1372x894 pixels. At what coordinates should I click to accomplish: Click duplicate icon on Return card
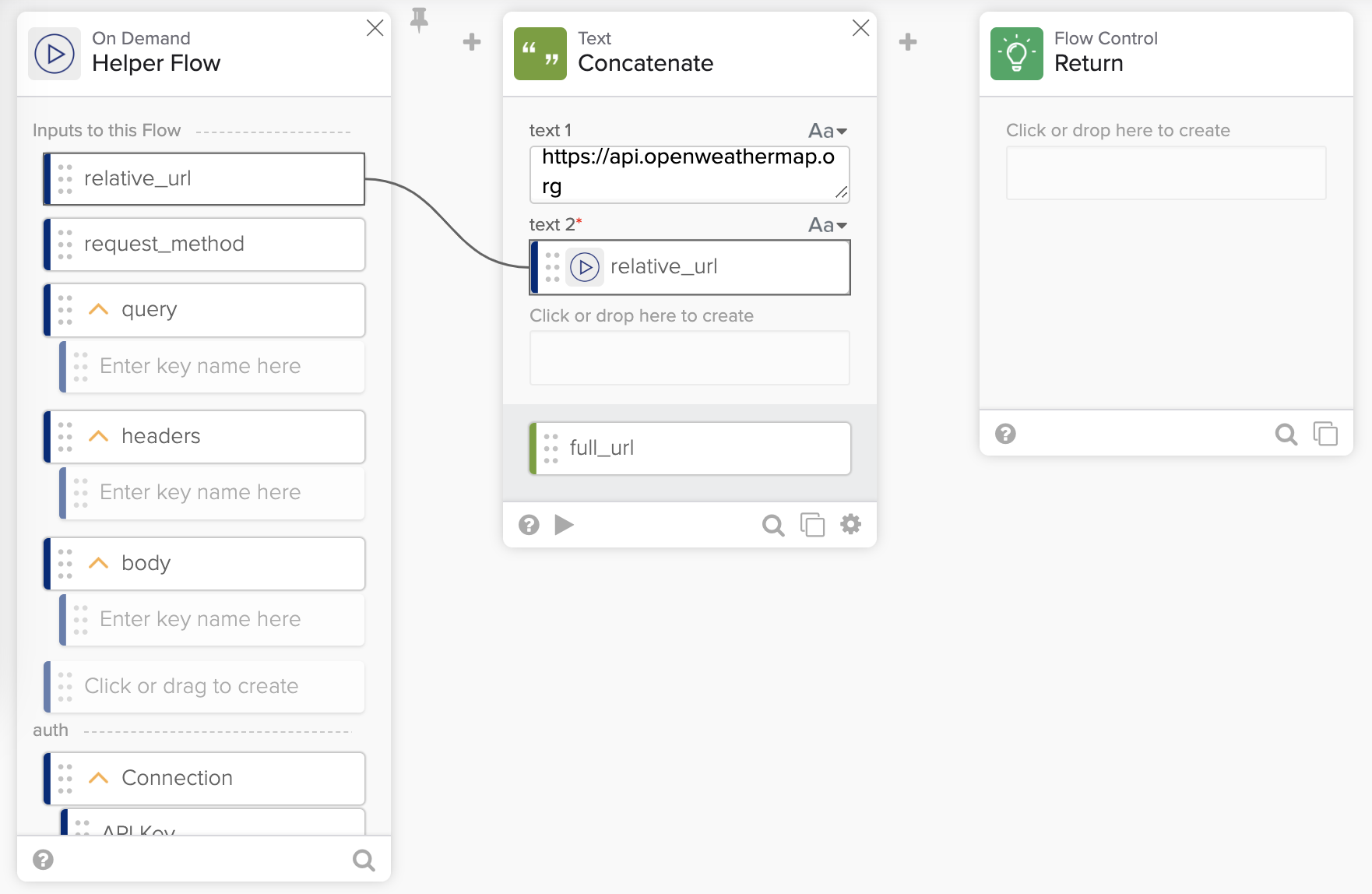click(x=1325, y=434)
